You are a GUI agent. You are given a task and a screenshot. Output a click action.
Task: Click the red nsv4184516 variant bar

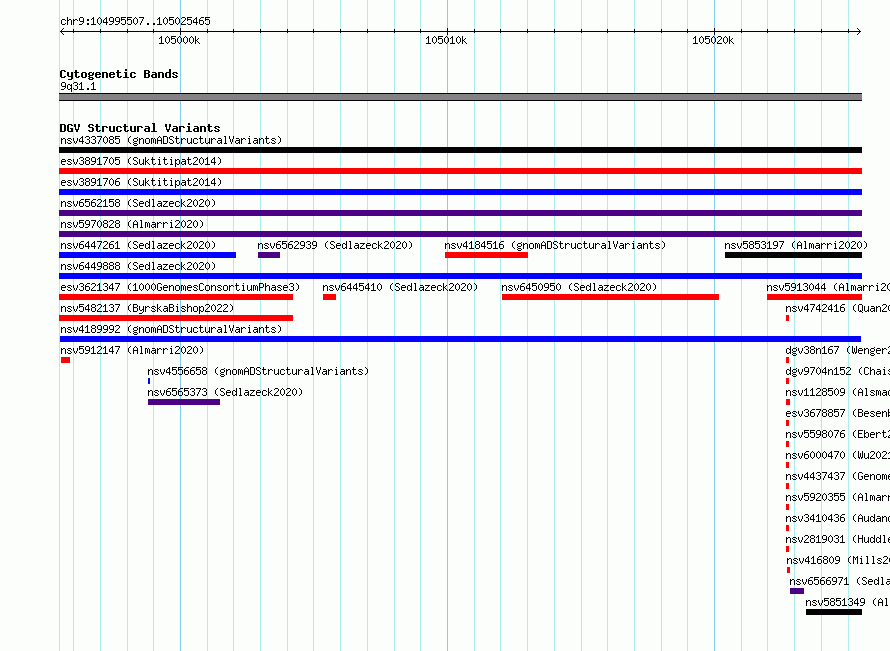pyautogui.click(x=486, y=255)
